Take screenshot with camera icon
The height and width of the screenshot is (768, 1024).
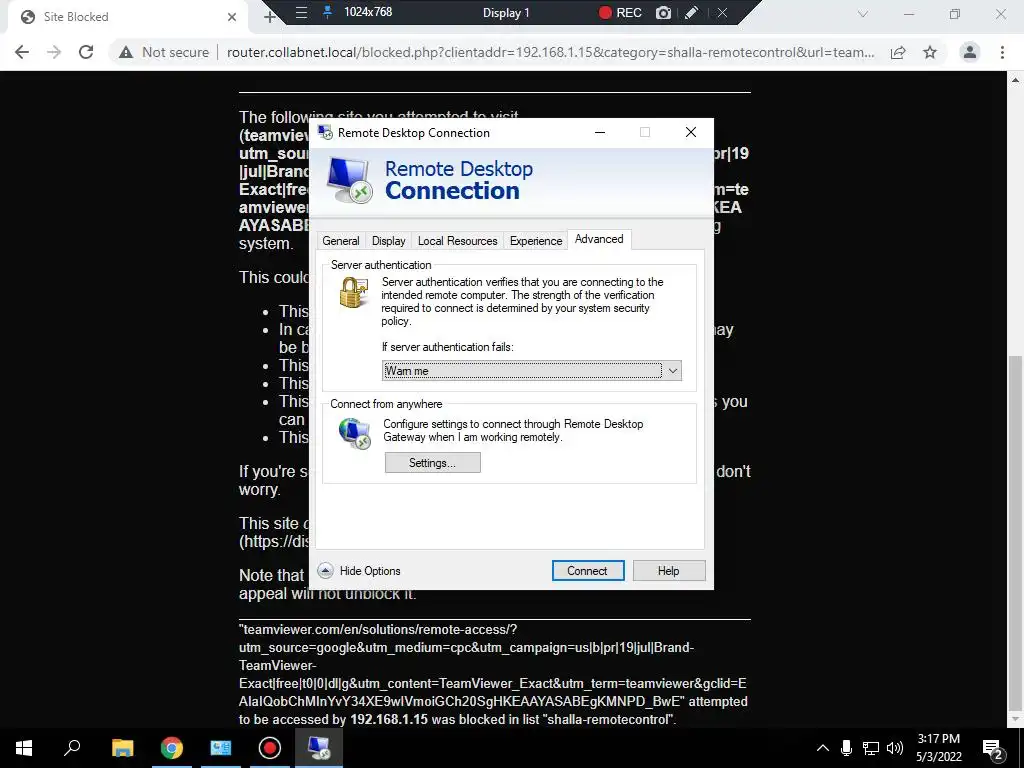663,12
